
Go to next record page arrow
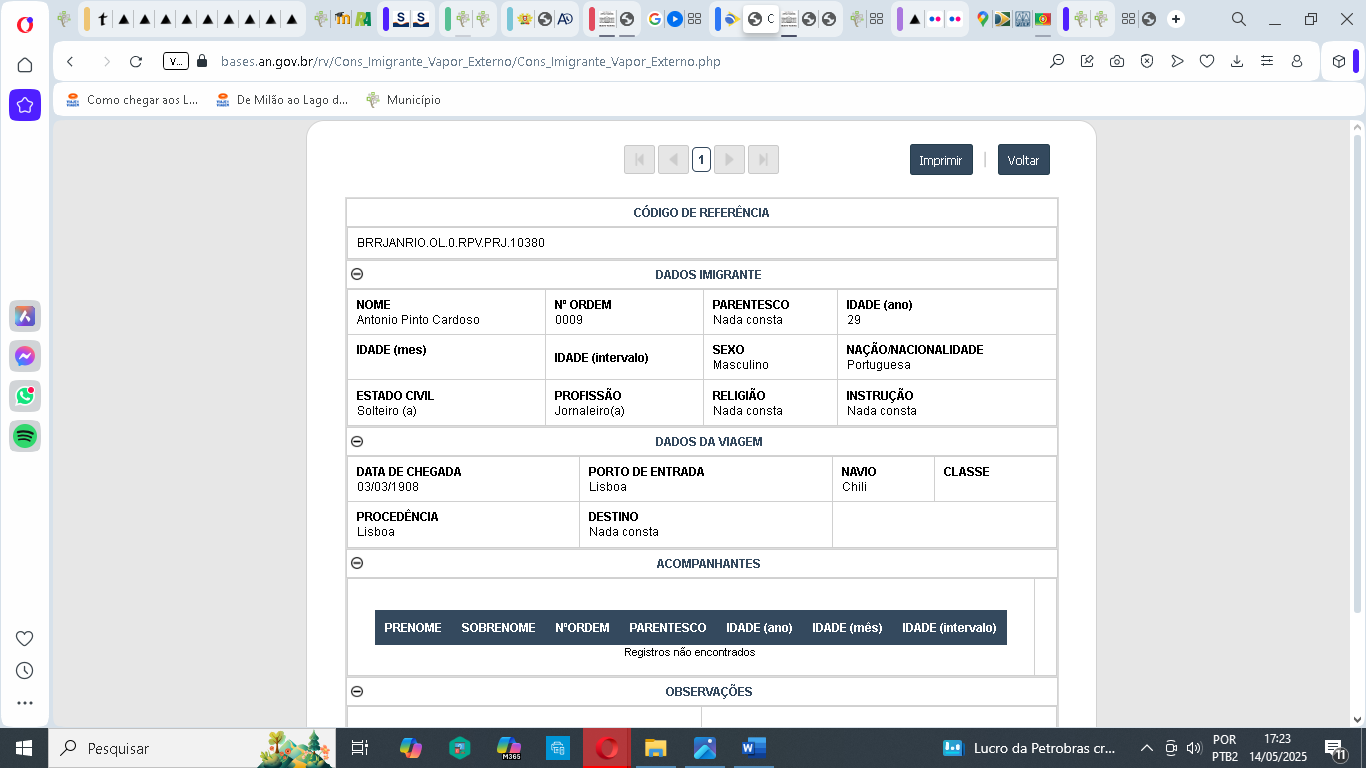(729, 160)
